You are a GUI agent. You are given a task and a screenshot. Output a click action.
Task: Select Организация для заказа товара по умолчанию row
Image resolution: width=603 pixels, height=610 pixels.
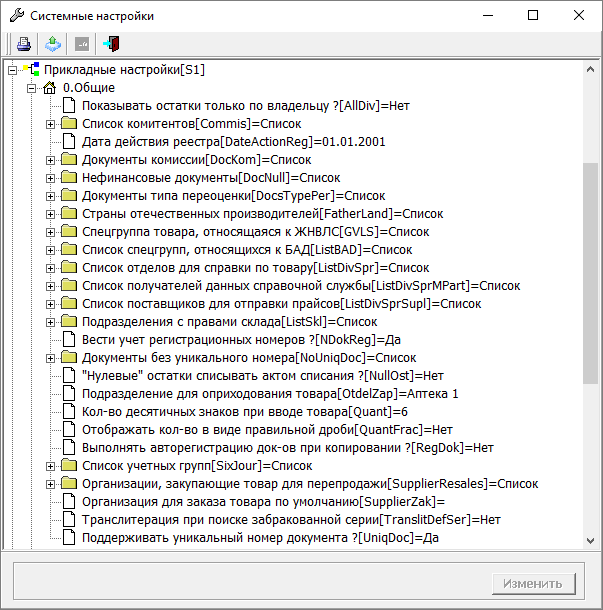coord(263,501)
